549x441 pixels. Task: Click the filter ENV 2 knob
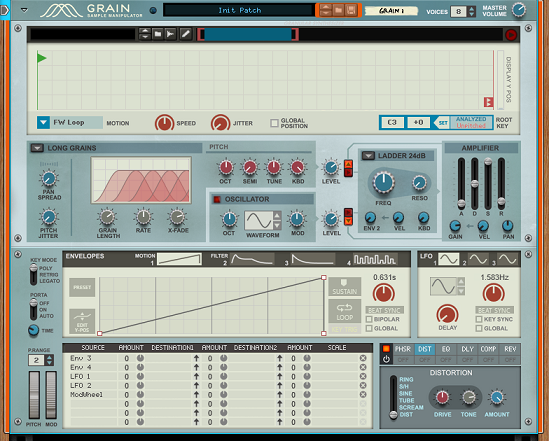[x=370, y=218]
